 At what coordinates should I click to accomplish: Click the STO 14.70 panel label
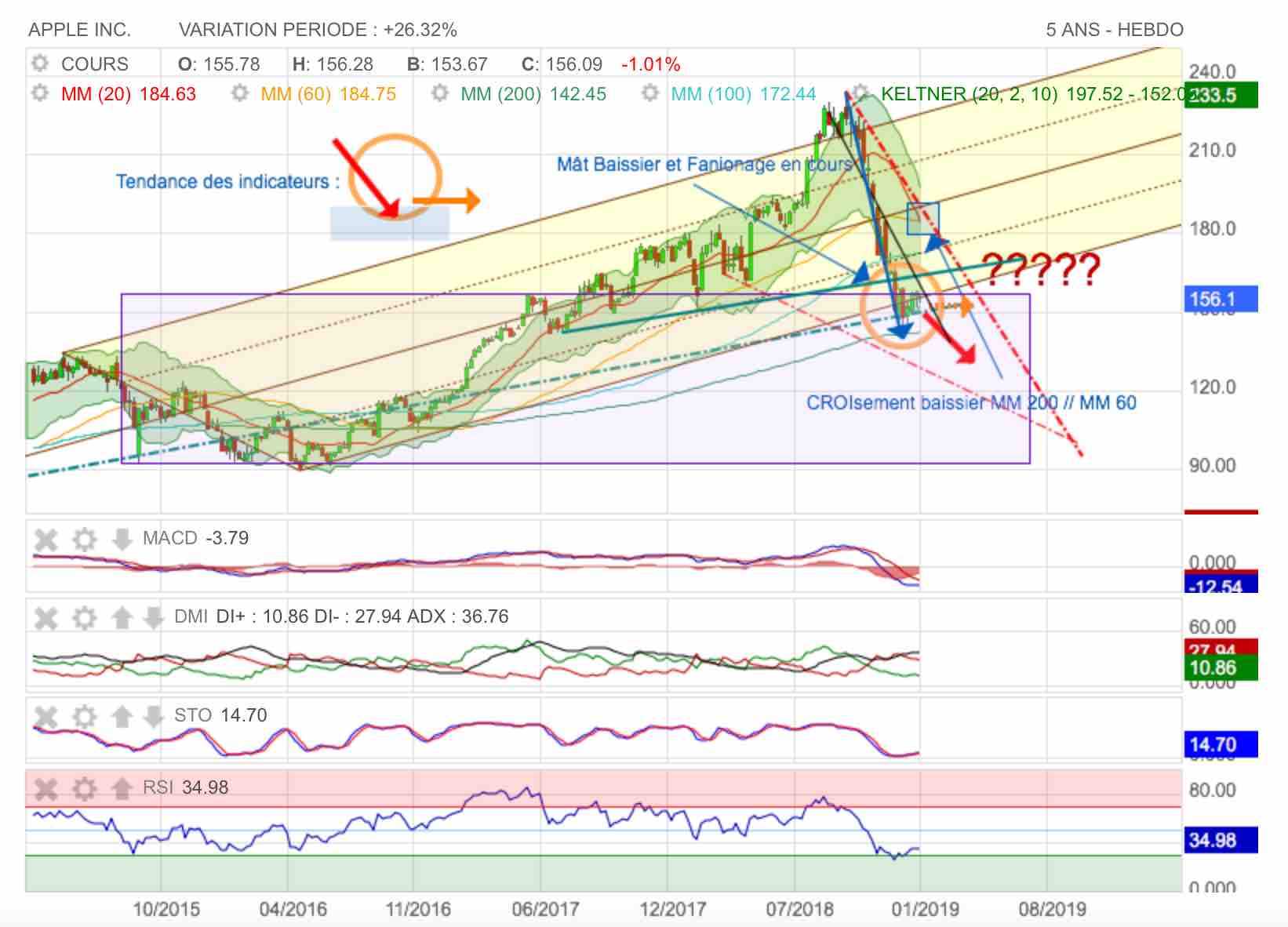(x=220, y=715)
